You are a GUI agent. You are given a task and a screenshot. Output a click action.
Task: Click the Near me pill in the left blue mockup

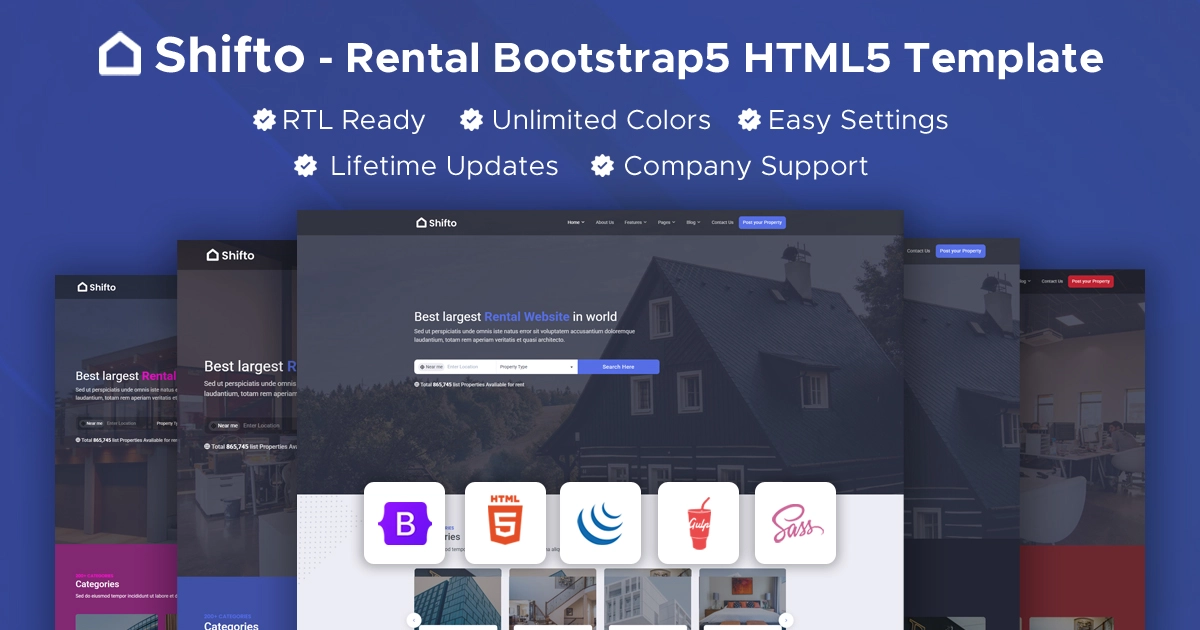[x=222, y=426]
